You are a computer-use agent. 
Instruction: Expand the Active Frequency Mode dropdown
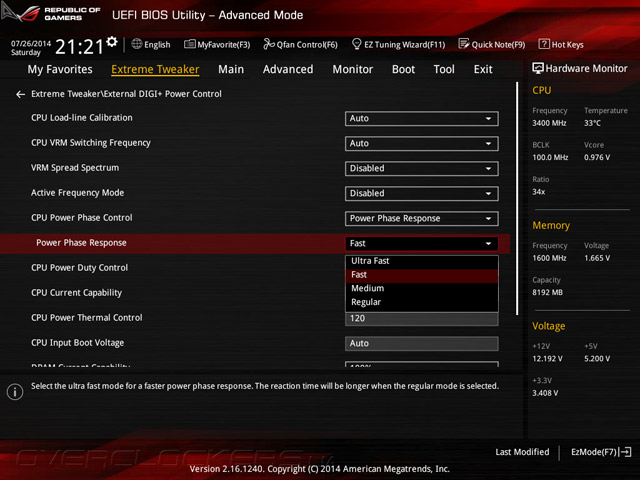pos(421,193)
